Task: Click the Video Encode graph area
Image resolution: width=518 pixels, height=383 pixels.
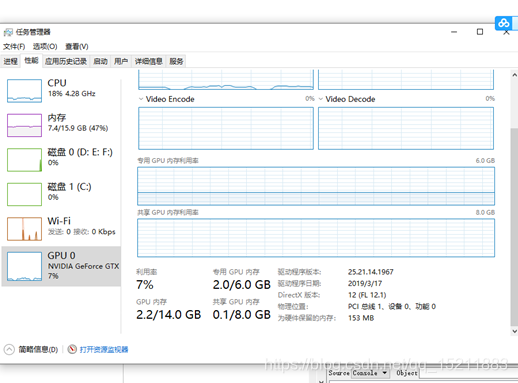Action: 226,128
